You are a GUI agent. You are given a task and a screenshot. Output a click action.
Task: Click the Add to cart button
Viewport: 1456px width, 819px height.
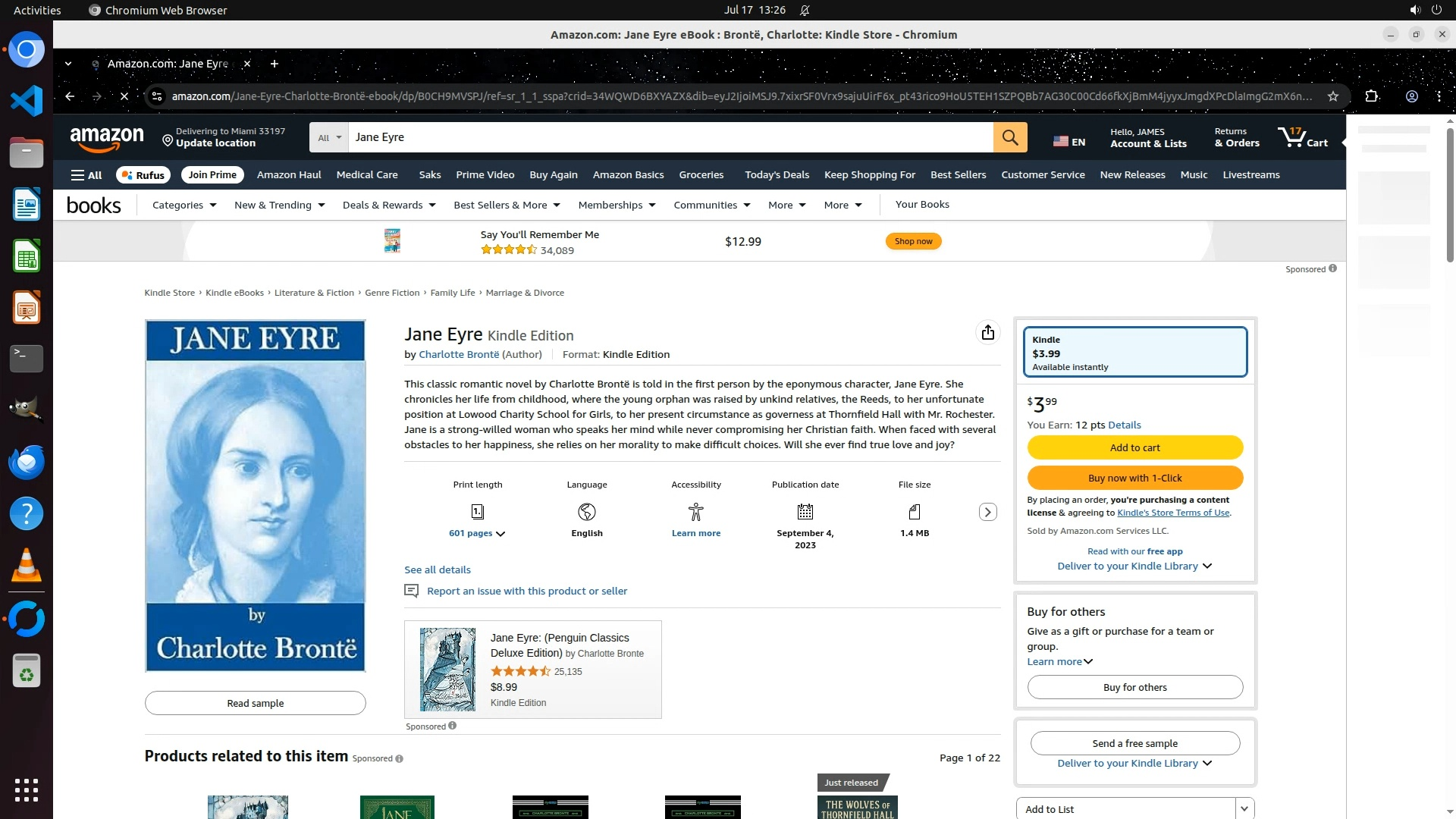[1134, 448]
